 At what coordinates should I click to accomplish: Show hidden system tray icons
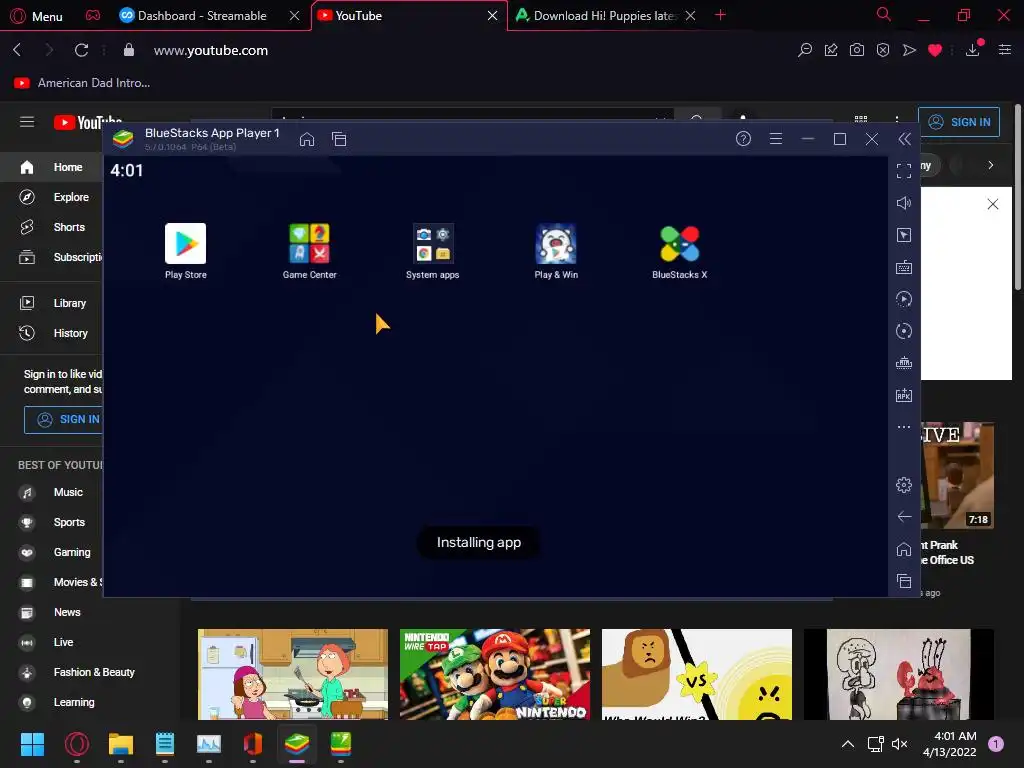coord(848,744)
